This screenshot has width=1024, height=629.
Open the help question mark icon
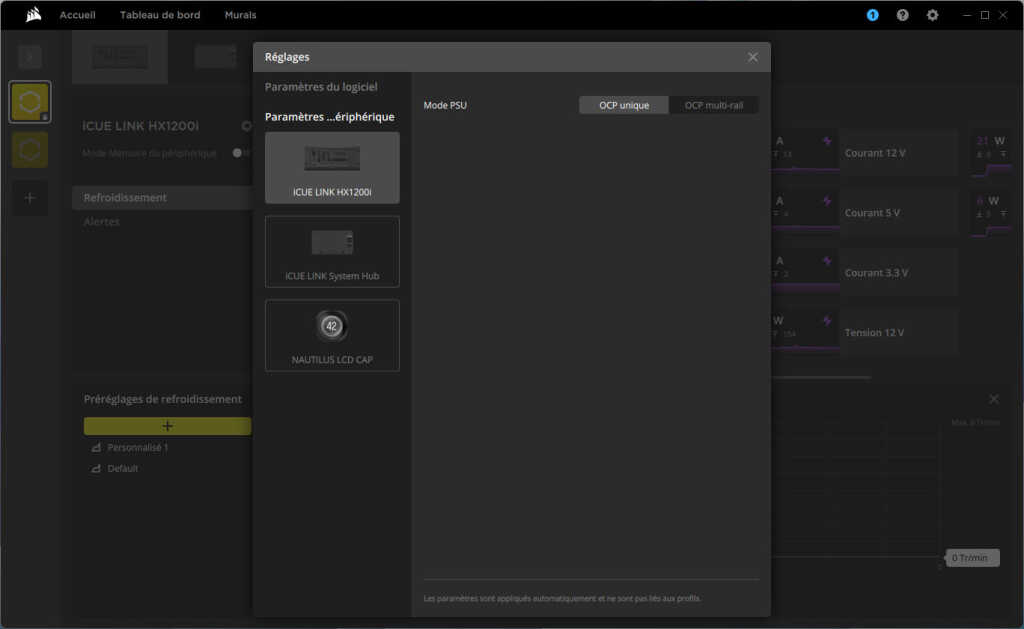pyautogui.click(x=902, y=15)
